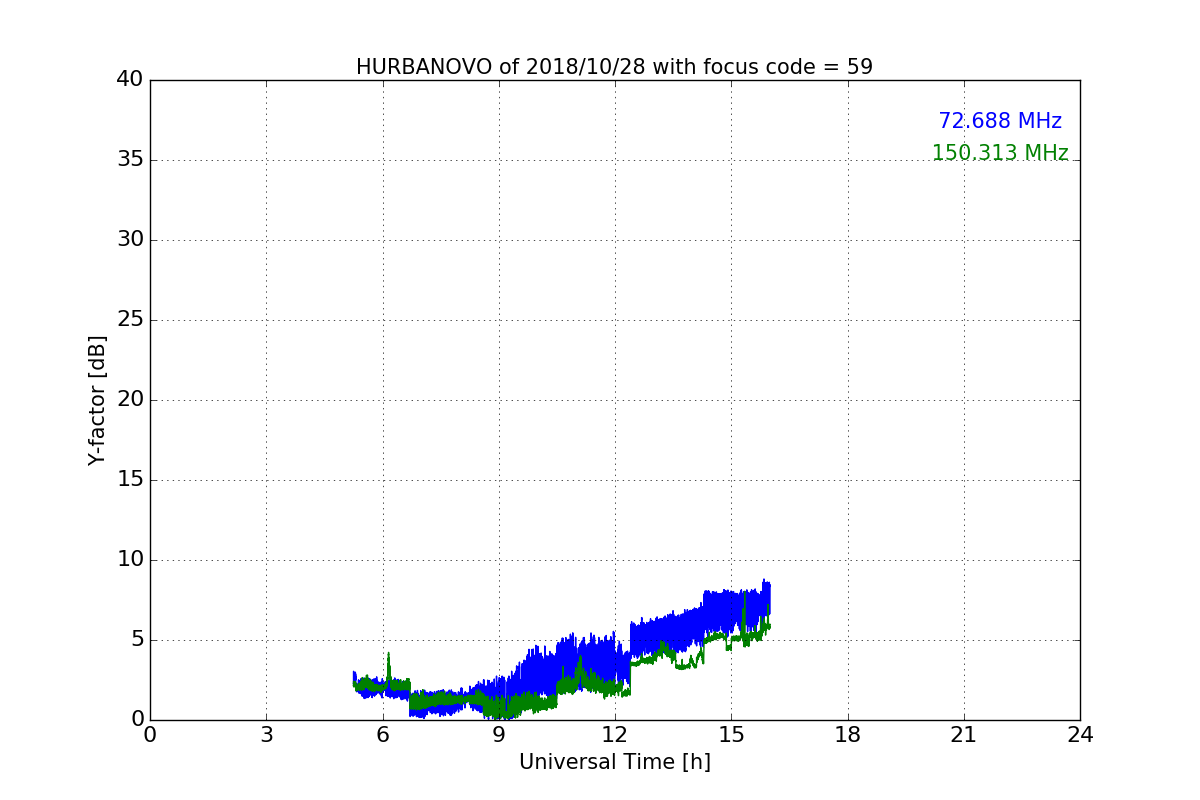Click the x-axis tick label '9'
This screenshot has height=800, width=1200.
coord(499,735)
